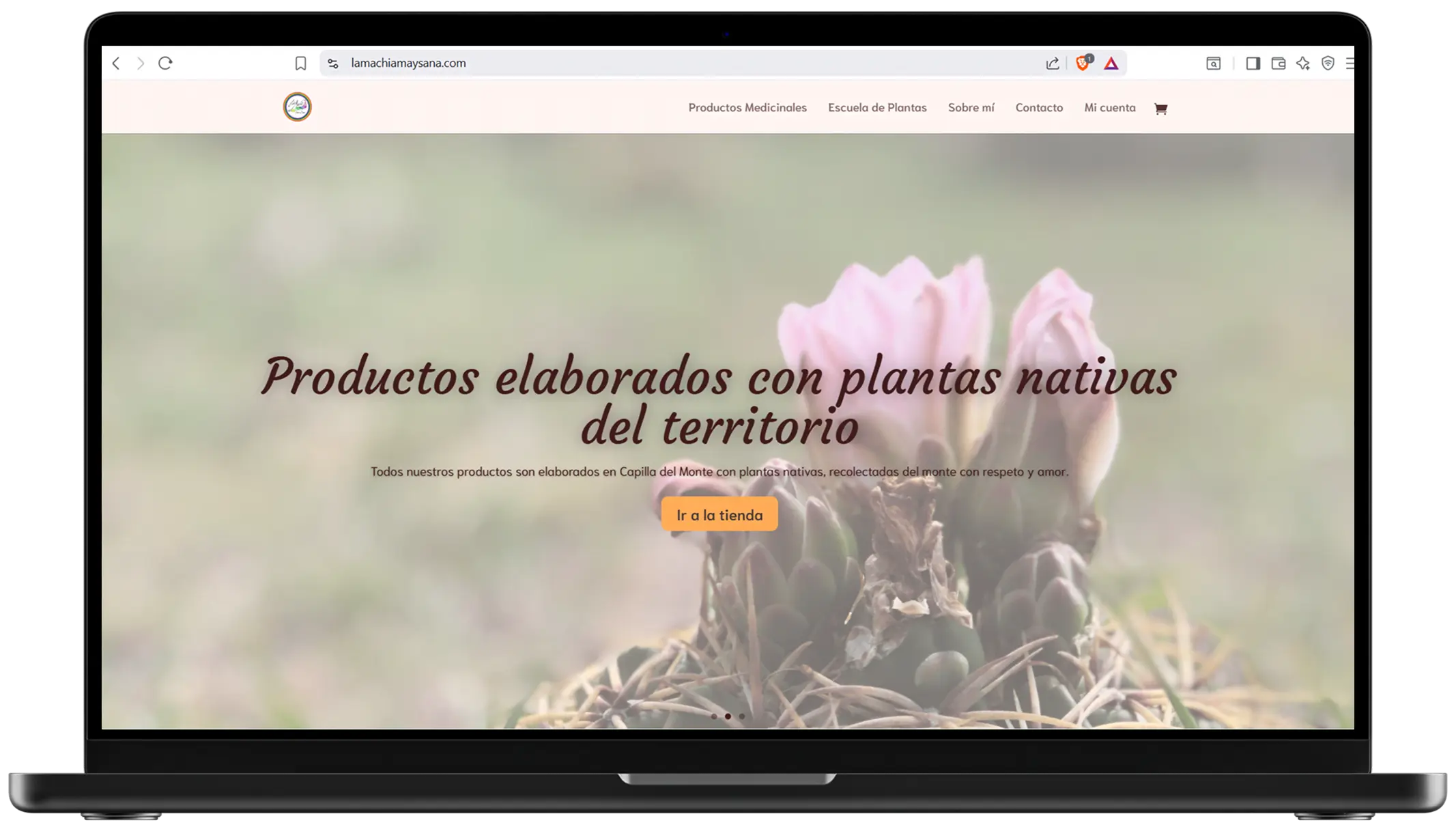Select the first slider dot indicator
1456x827 pixels.
(714, 716)
